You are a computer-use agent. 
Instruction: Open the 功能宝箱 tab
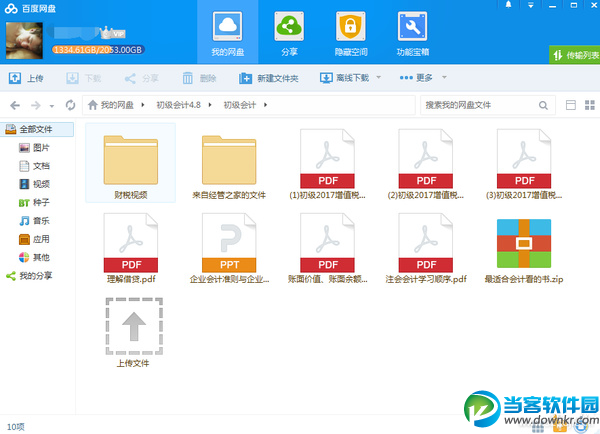[412, 34]
